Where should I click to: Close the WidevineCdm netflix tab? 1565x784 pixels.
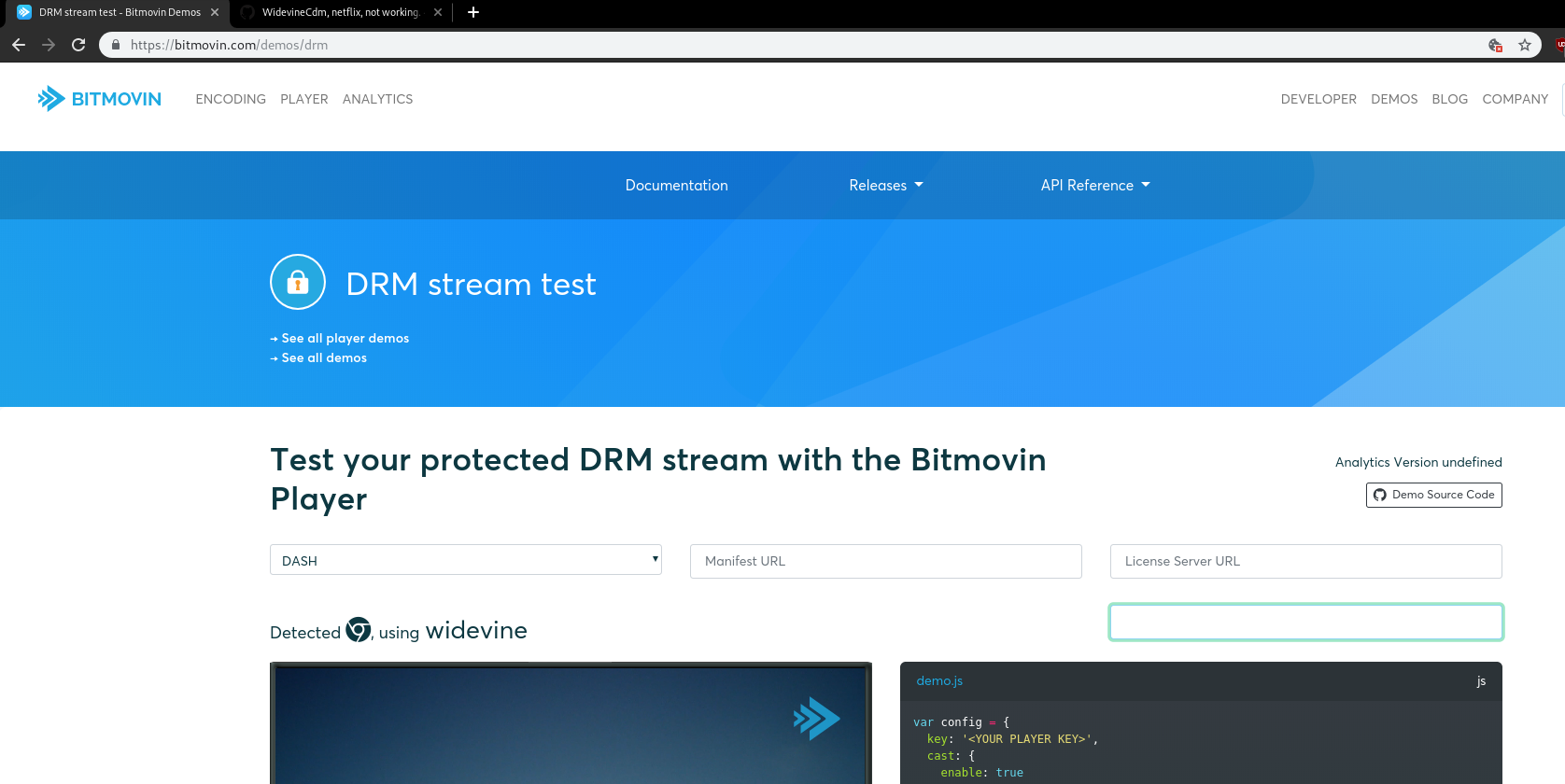[x=438, y=12]
